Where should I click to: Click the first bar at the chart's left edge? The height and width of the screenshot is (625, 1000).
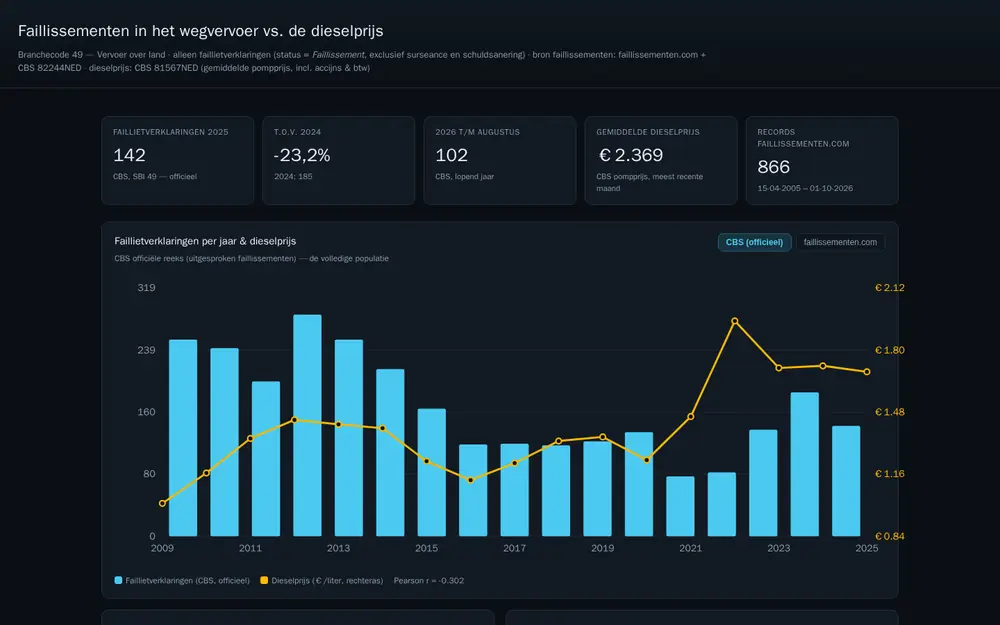coord(183,438)
